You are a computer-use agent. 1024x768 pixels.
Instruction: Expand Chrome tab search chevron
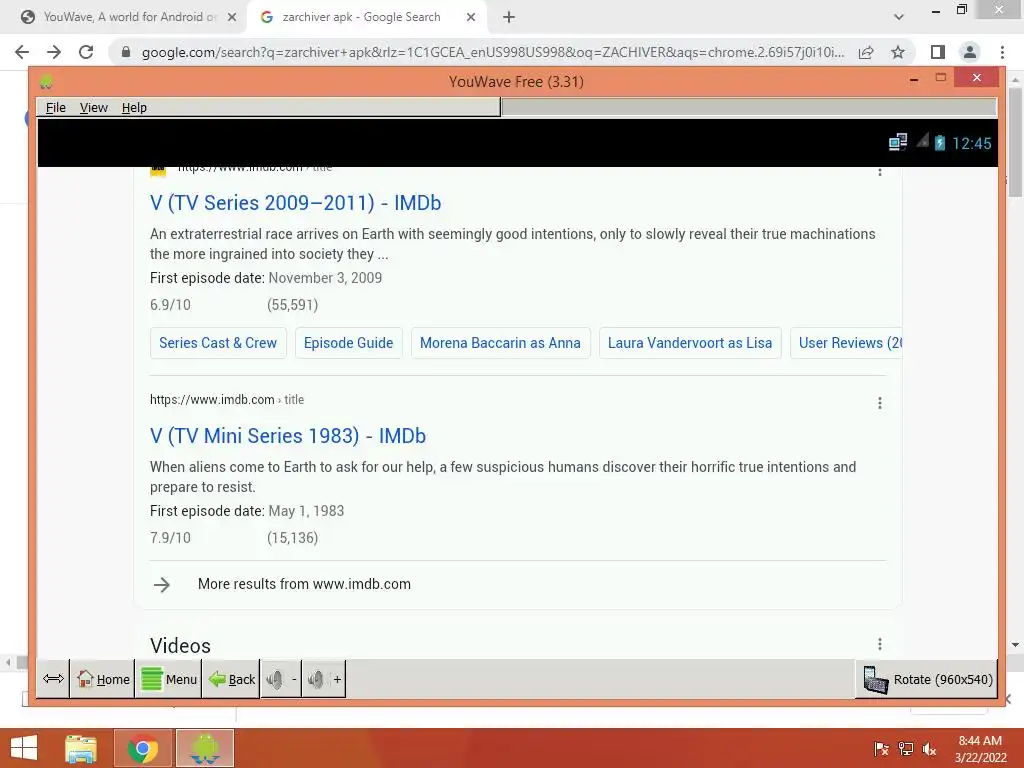pyautogui.click(x=899, y=18)
